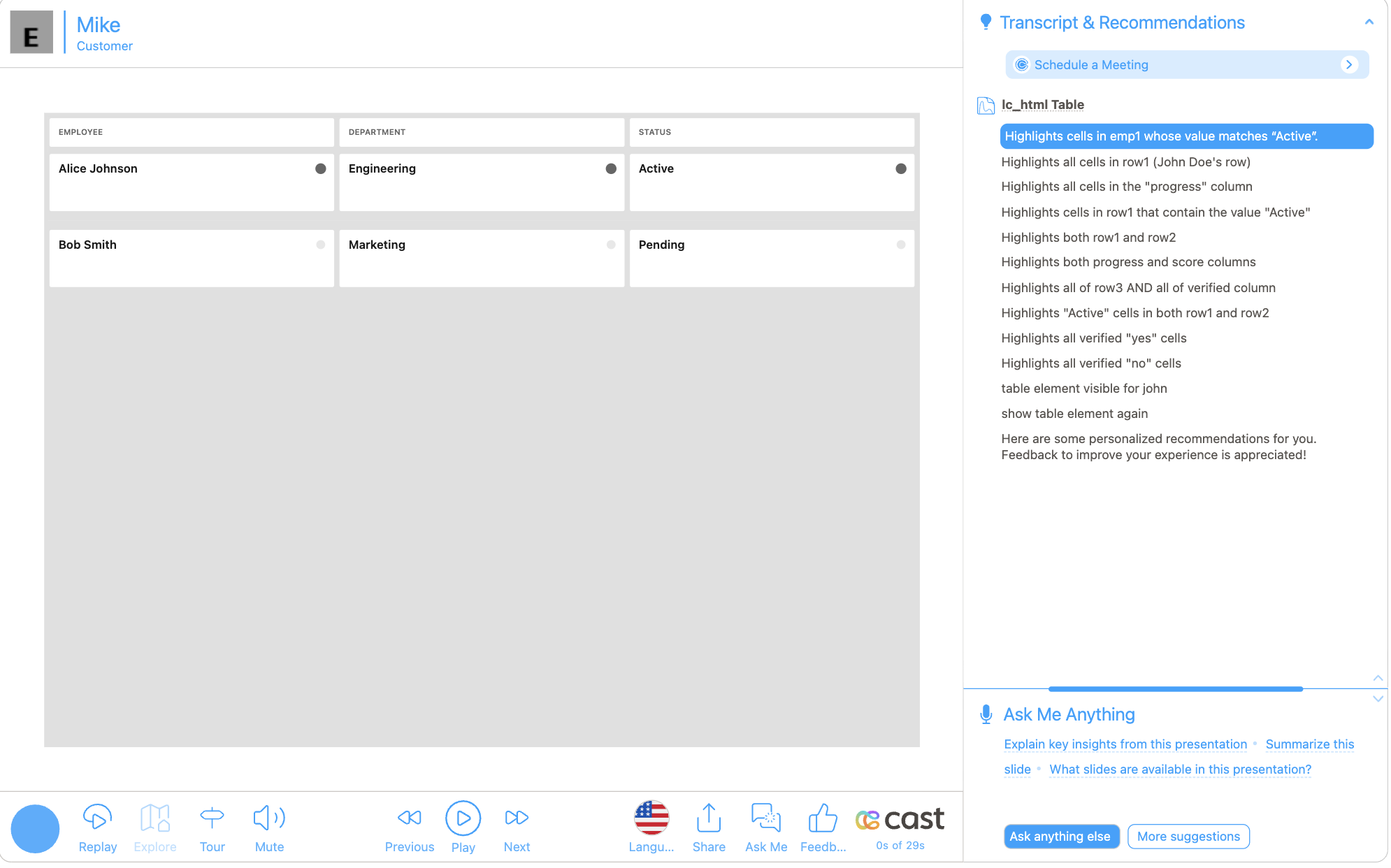Screen dimensions: 1391x868
Task: Expand the Schedule a Meeting arrow
Action: pos(1349,64)
